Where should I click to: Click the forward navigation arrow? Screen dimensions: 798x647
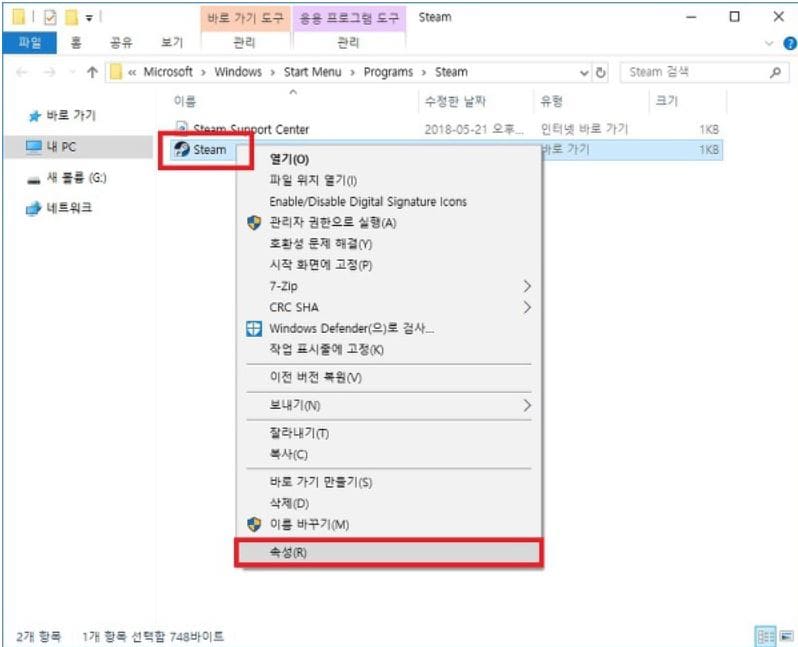tap(49, 72)
